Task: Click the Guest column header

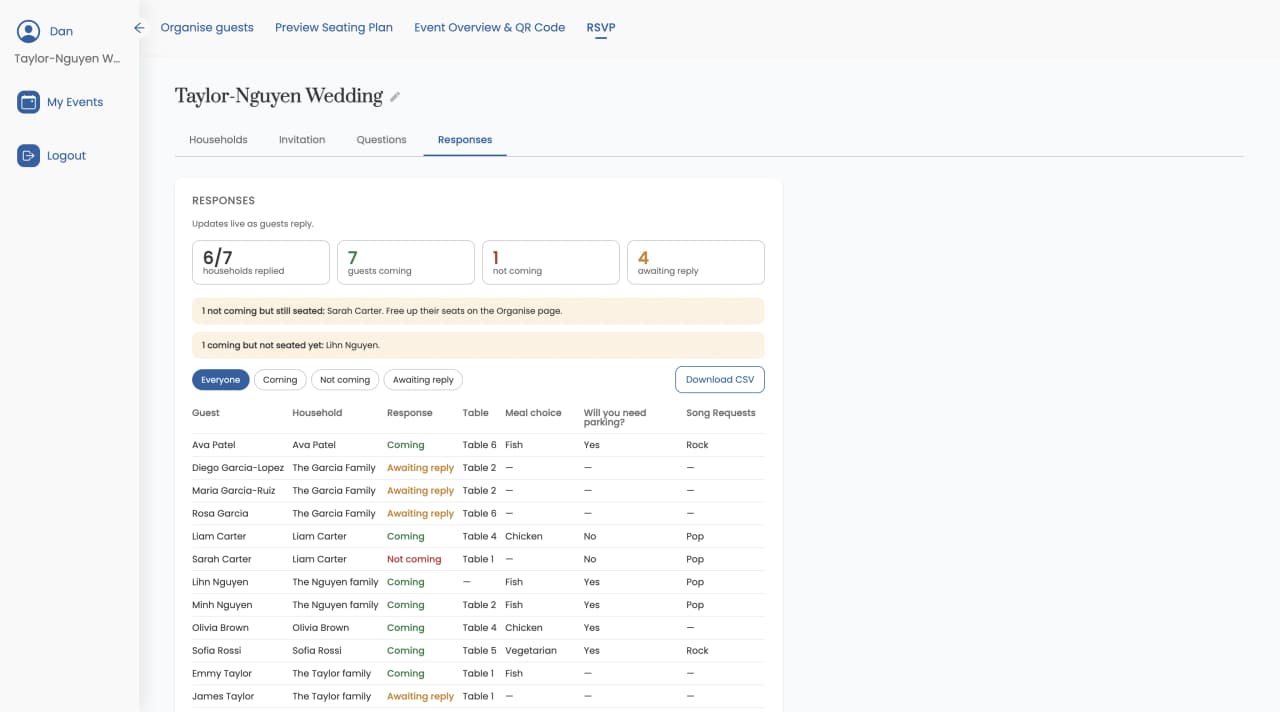Action: pyautogui.click(x=206, y=413)
